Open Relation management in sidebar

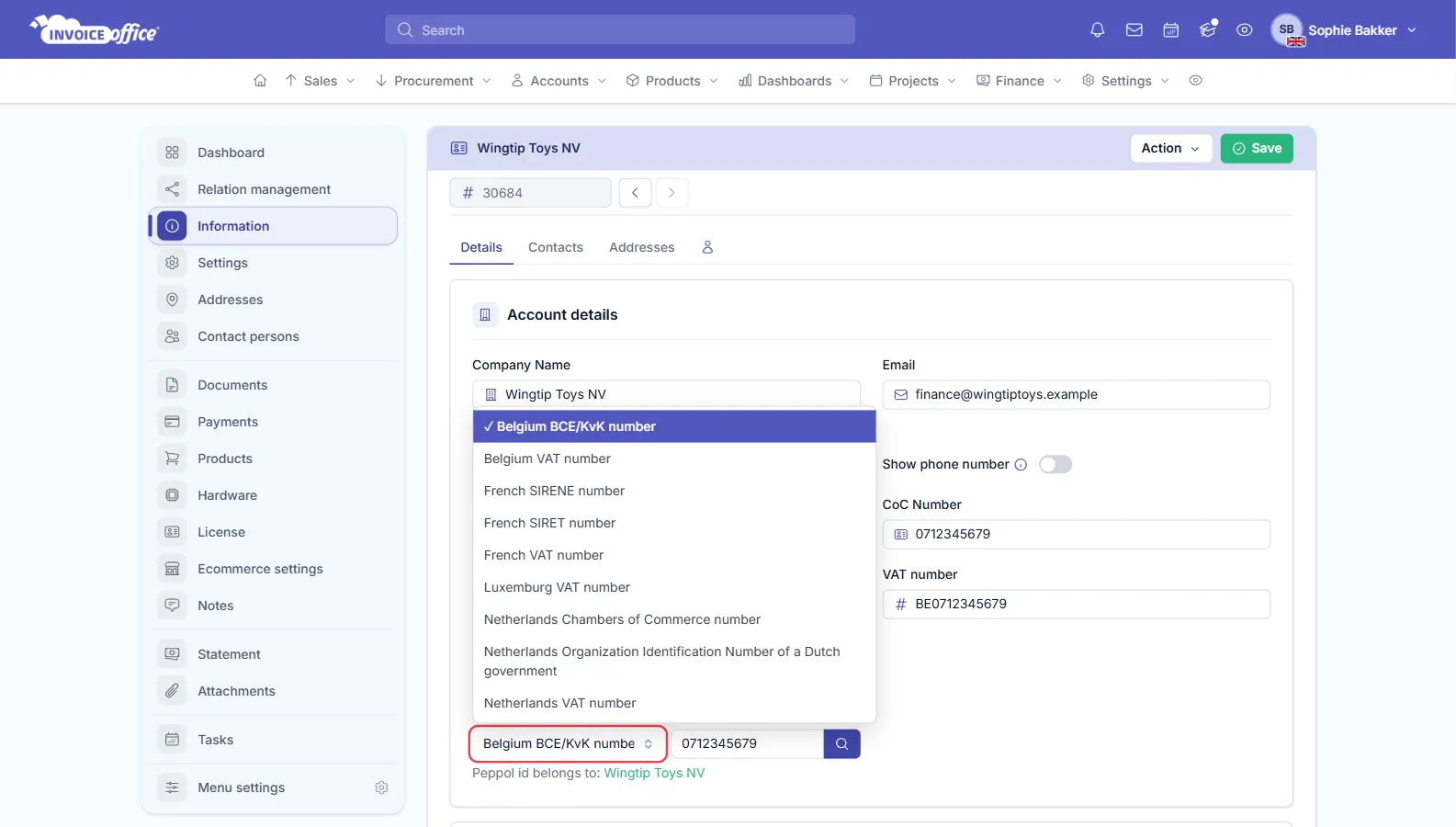[273, 189]
